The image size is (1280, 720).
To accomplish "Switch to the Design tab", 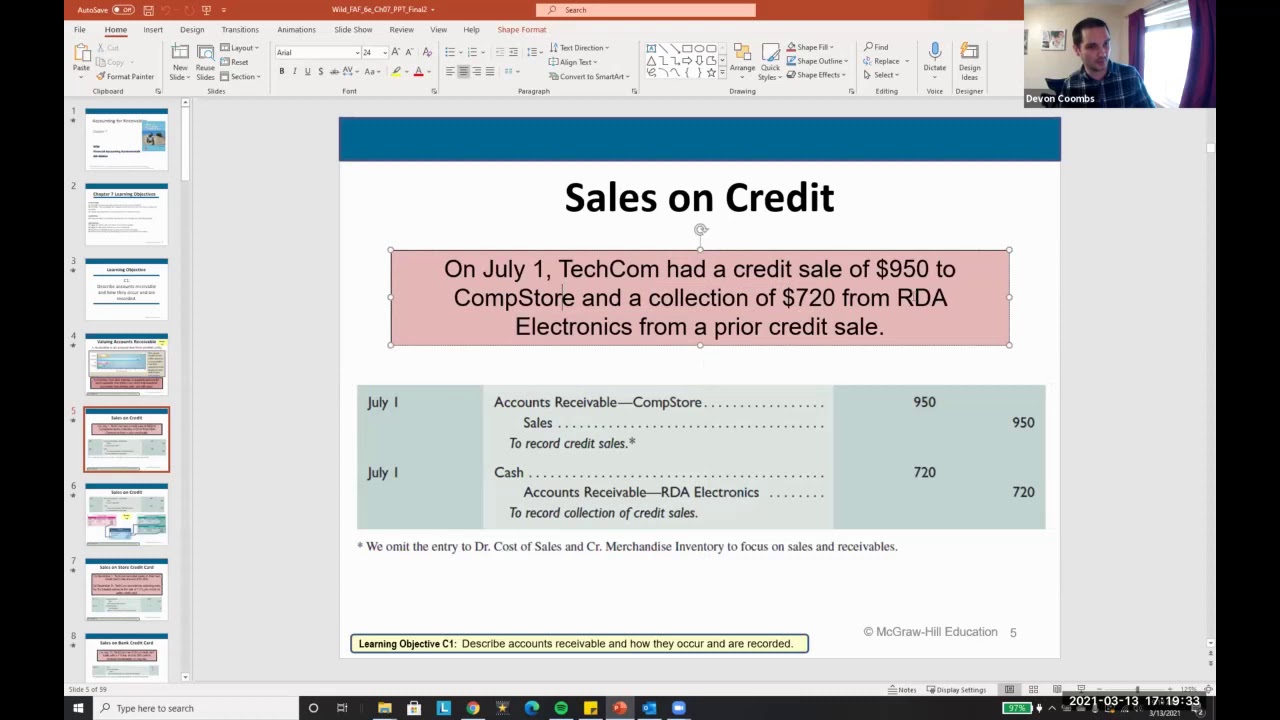I will tap(192, 30).
